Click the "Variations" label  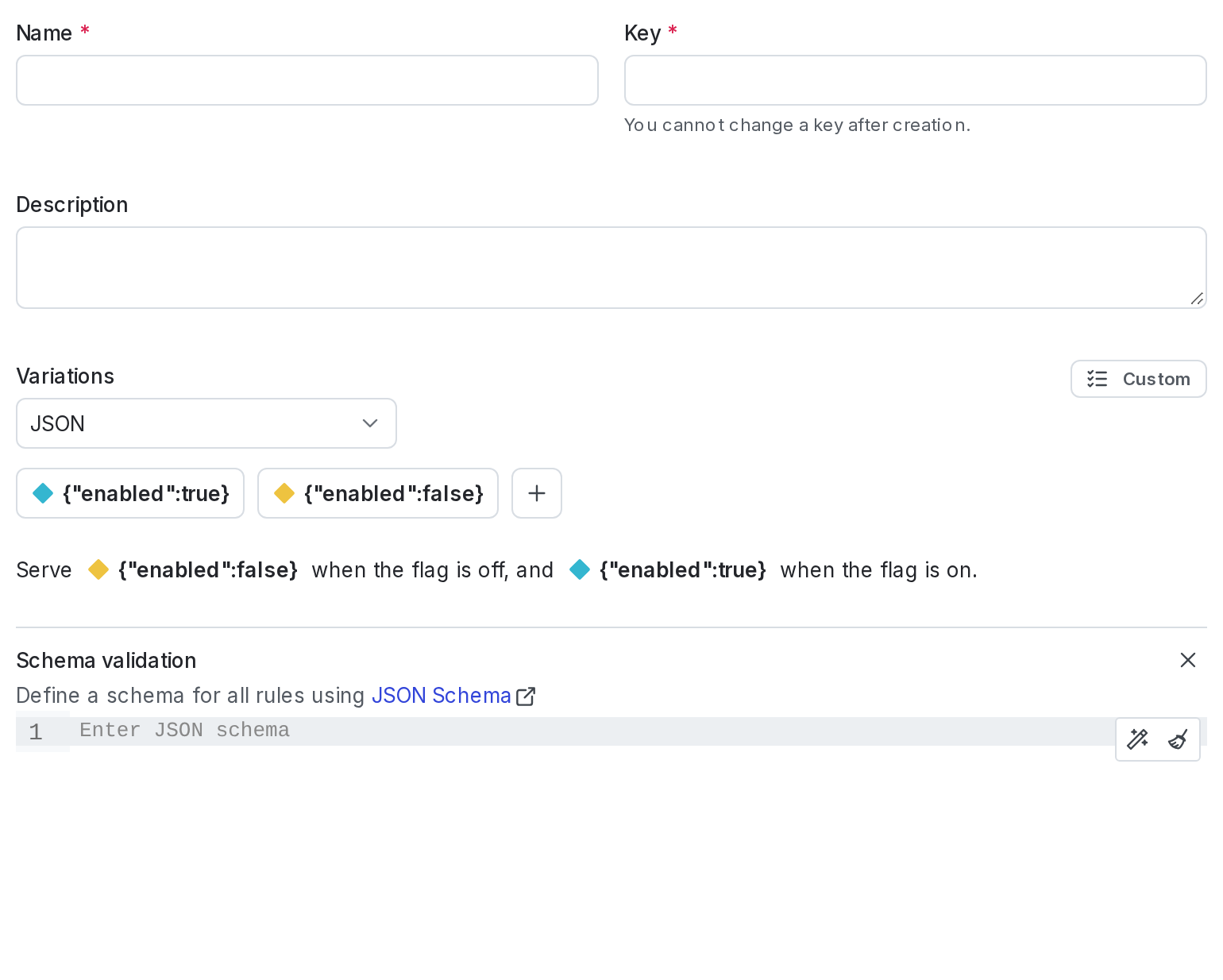[65, 376]
